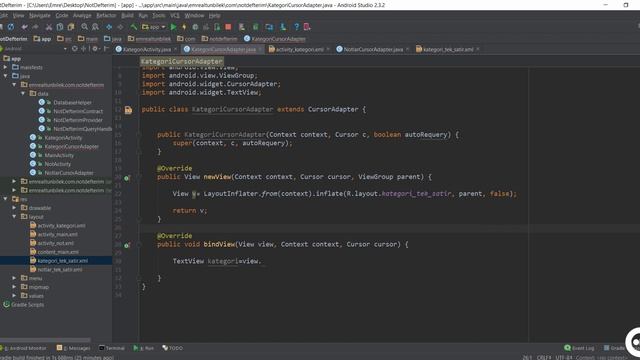Open the Messages tool window
The width and height of the screenshot is (640, 360).
click(x=74, y=348)
